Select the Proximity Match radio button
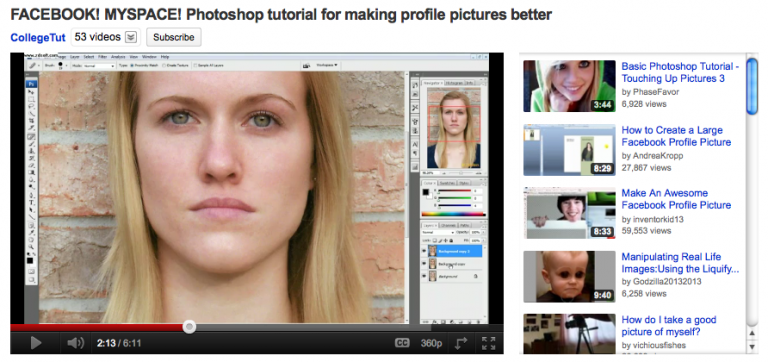The image size is (768, 362). tap(132, 65)
